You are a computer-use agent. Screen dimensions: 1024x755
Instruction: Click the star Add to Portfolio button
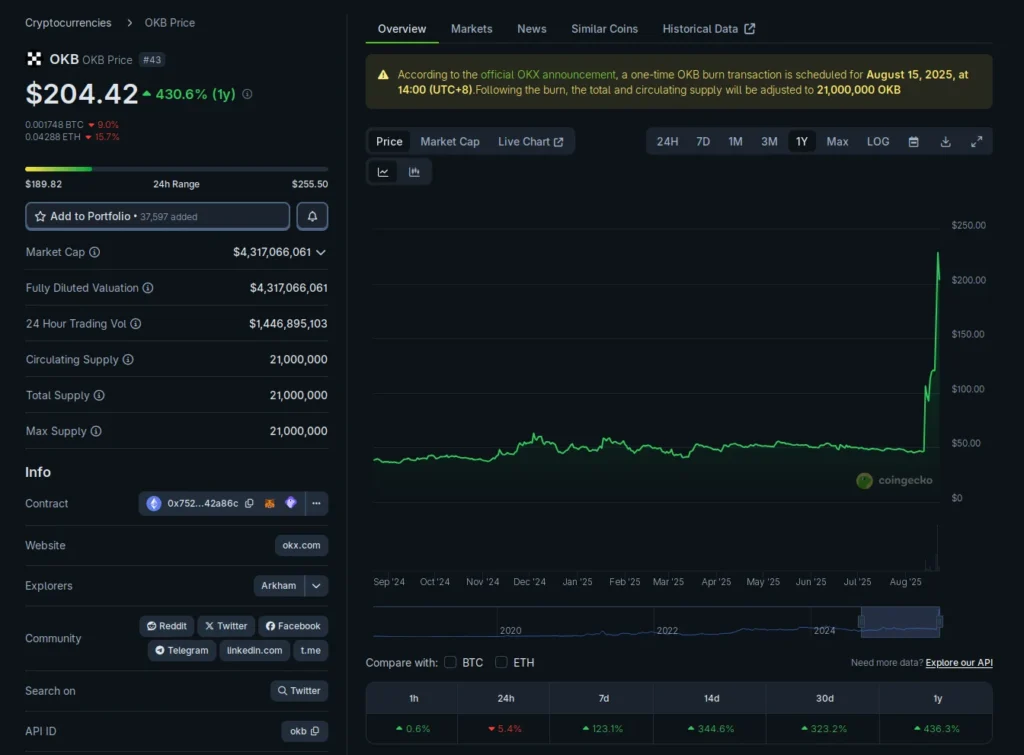(x=157, y=216)
